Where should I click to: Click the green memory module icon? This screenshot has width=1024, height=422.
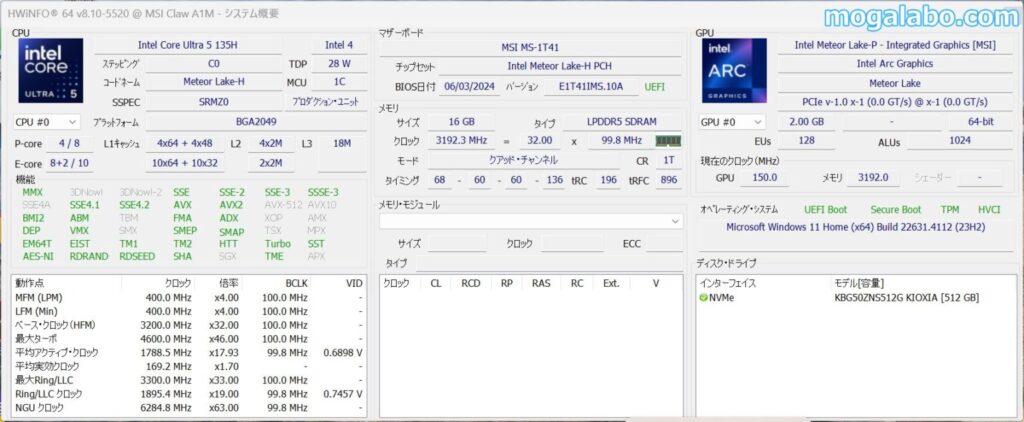(x=668, y=140)
